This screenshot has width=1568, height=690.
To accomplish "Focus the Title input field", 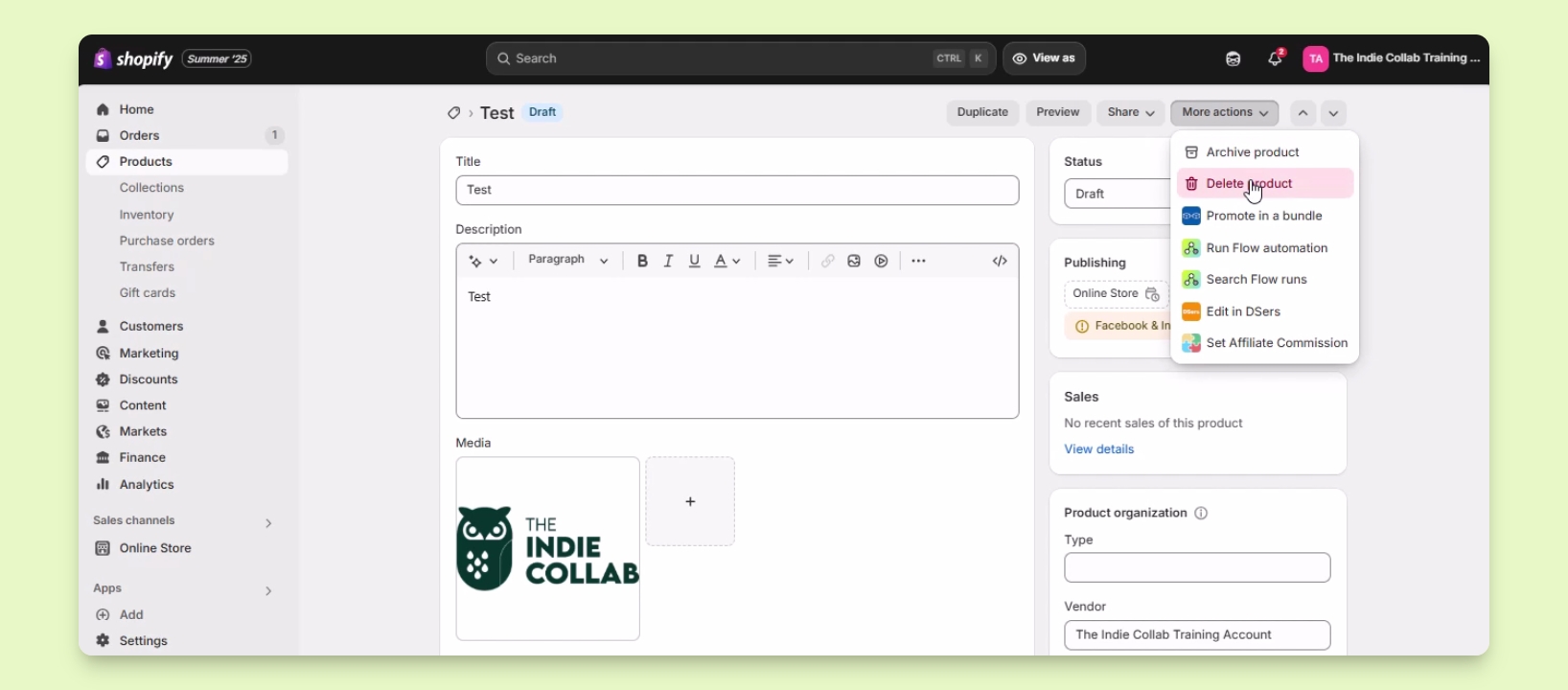I will pos(737,190).
